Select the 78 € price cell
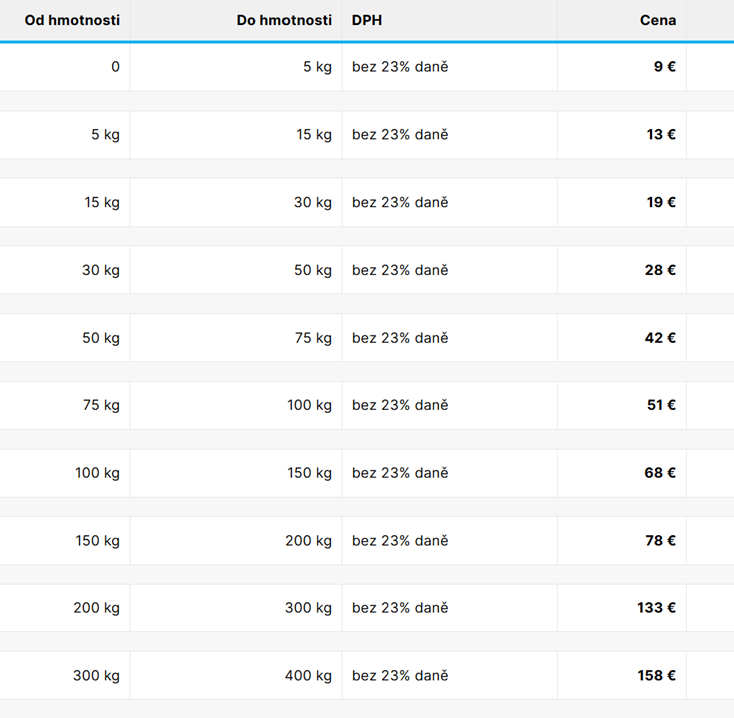This screenshot has width=734, height=718. (x=660, y=541)
